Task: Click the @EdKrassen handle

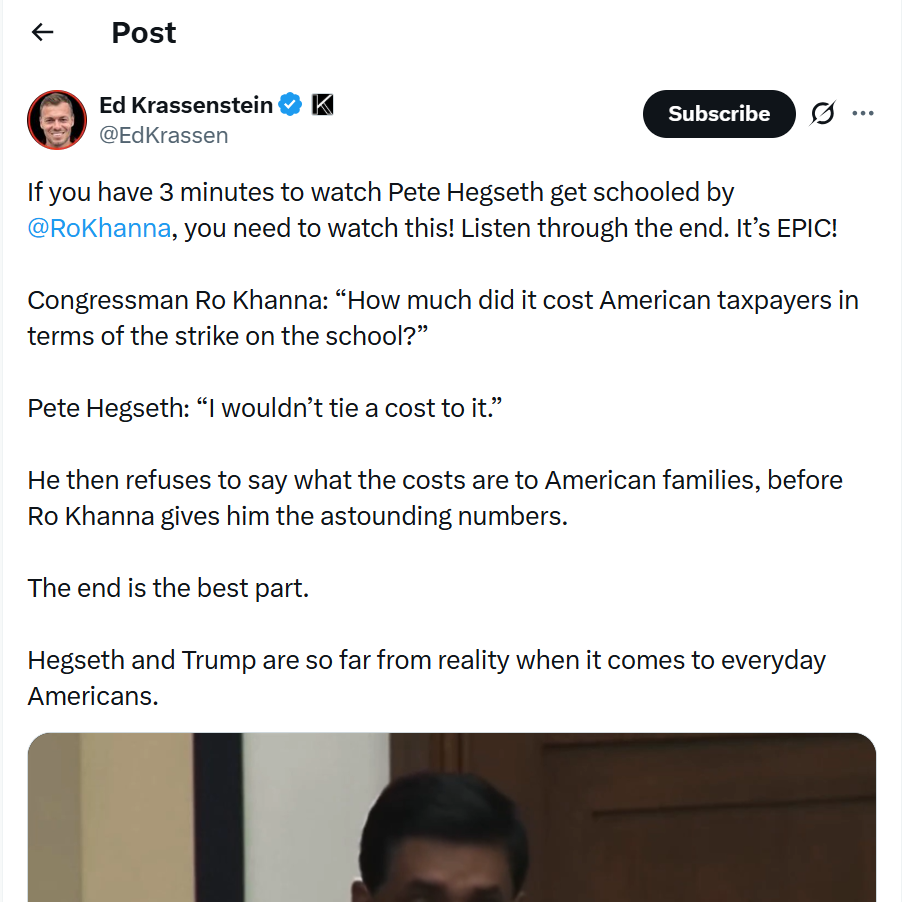Action: click(164, 135)
